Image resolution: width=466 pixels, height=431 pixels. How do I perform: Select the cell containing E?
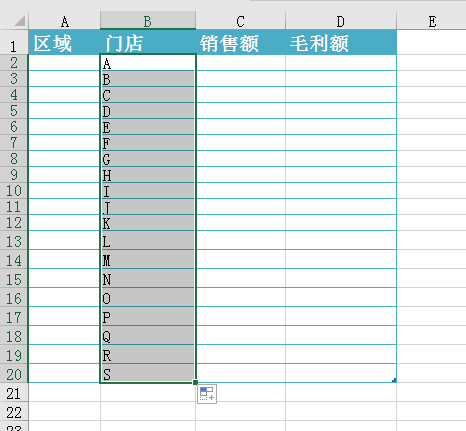click(148, 127)
